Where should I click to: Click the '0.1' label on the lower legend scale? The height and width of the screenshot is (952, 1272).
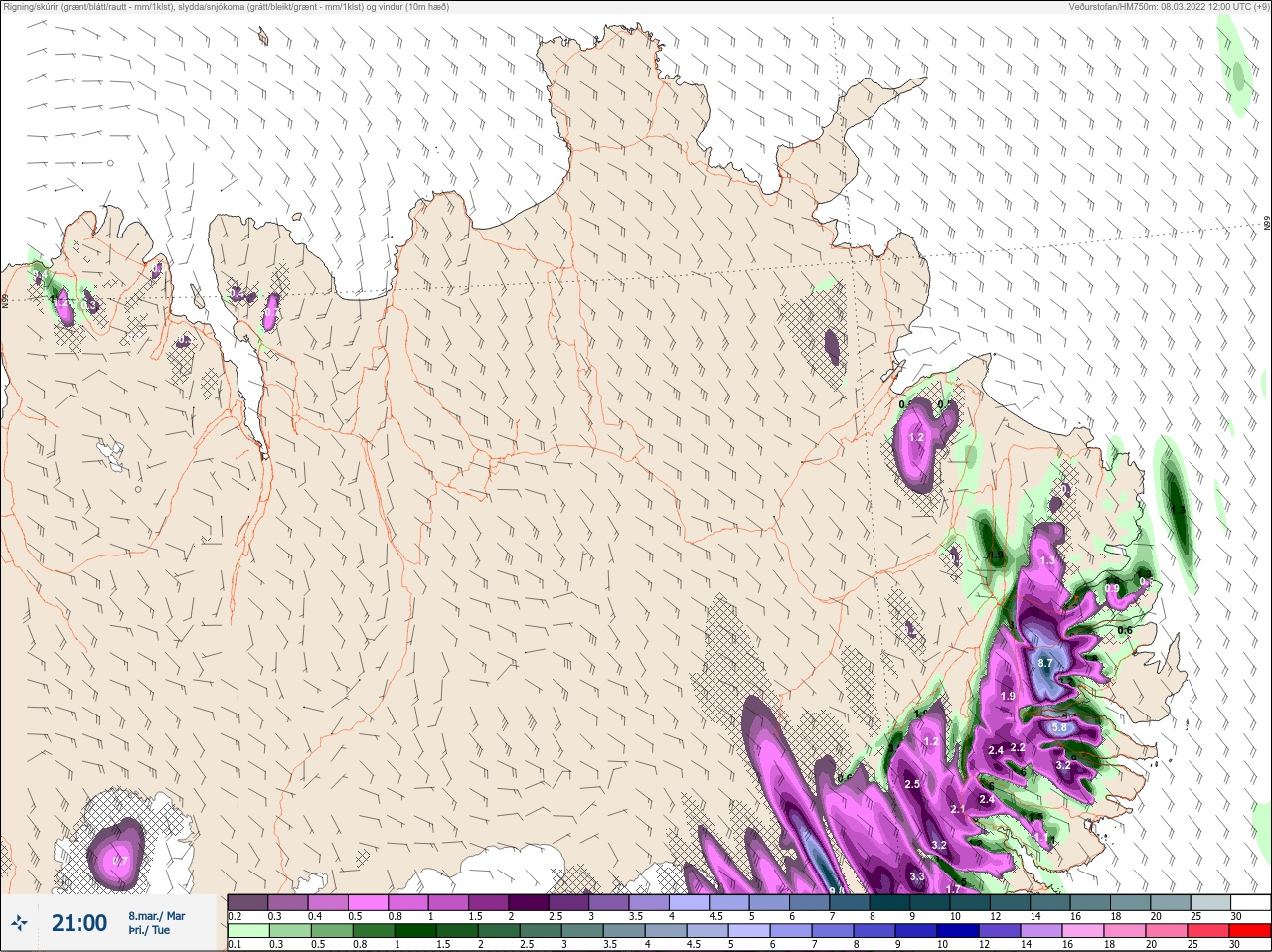coord(235,944)
